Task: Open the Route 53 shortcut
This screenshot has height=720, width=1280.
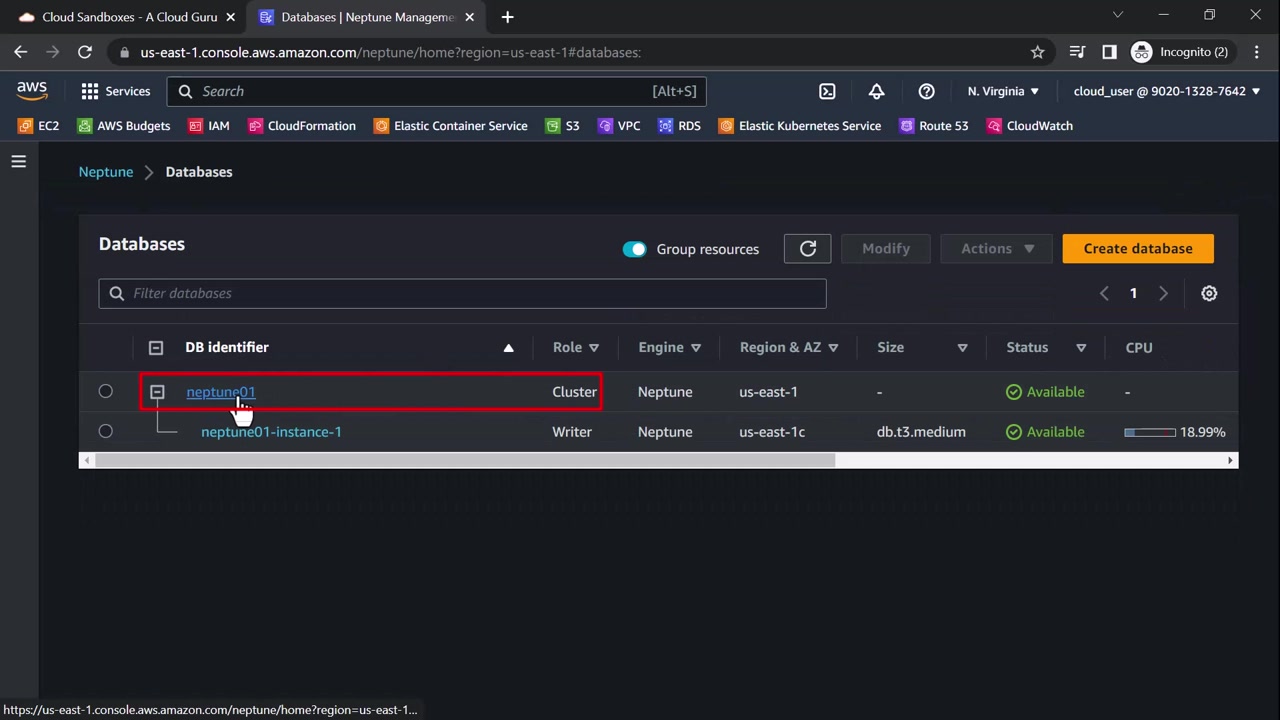Action: pos(934,126)
